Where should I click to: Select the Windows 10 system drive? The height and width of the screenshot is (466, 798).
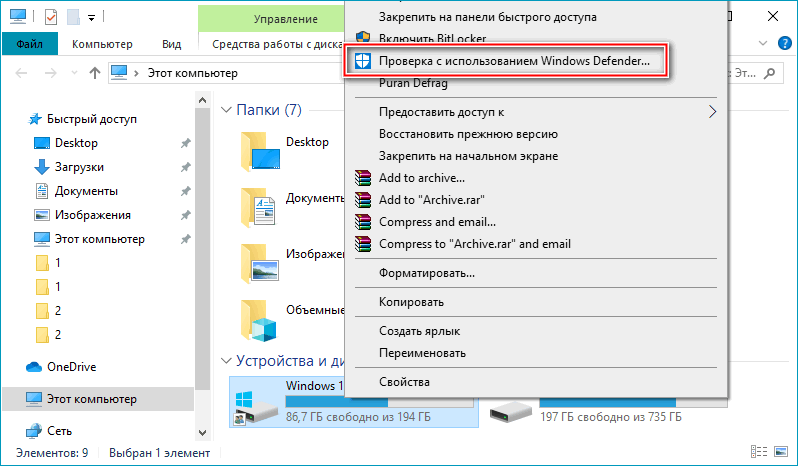pyautogui.click(x=354, y=402)
